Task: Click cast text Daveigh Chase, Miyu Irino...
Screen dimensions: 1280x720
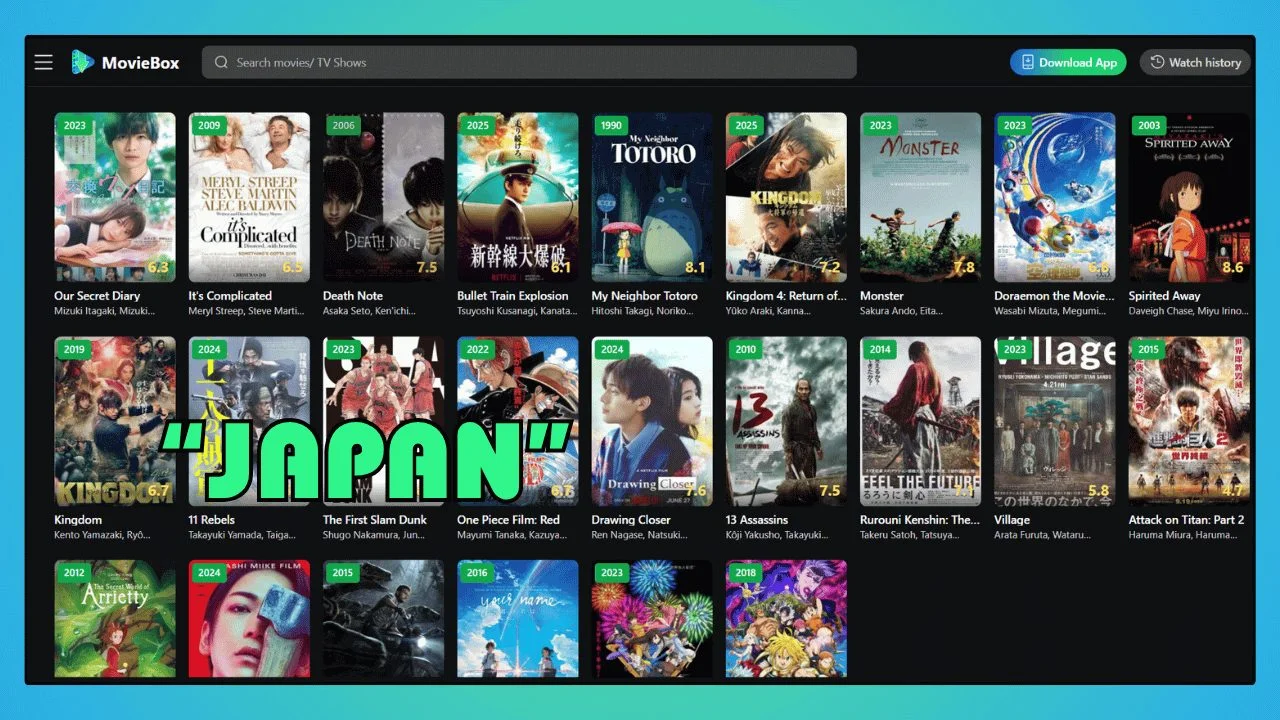Action: point(1189,311)
